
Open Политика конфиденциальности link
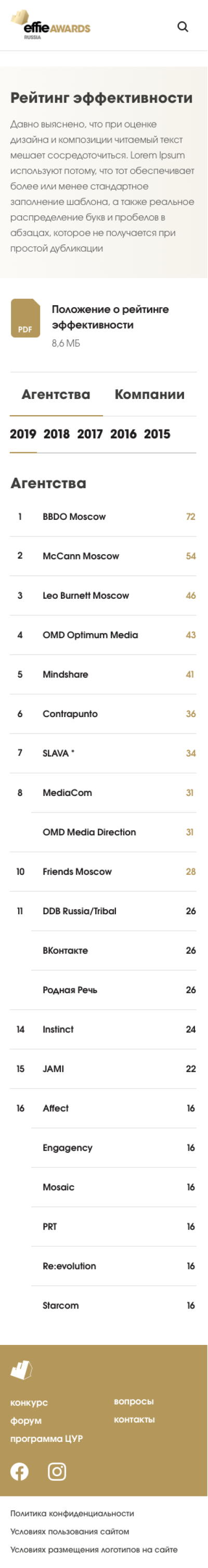point(72,1513)
